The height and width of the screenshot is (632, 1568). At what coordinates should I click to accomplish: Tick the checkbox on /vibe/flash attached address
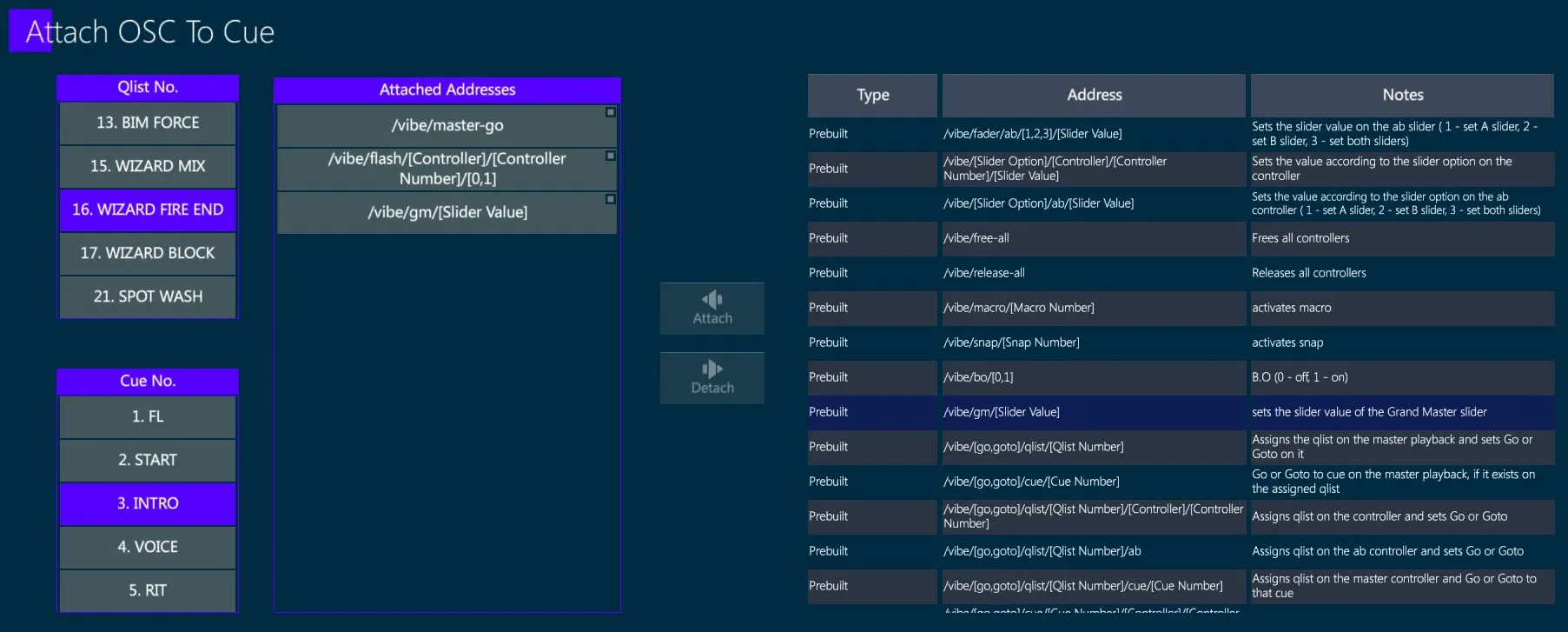[611, 156]
